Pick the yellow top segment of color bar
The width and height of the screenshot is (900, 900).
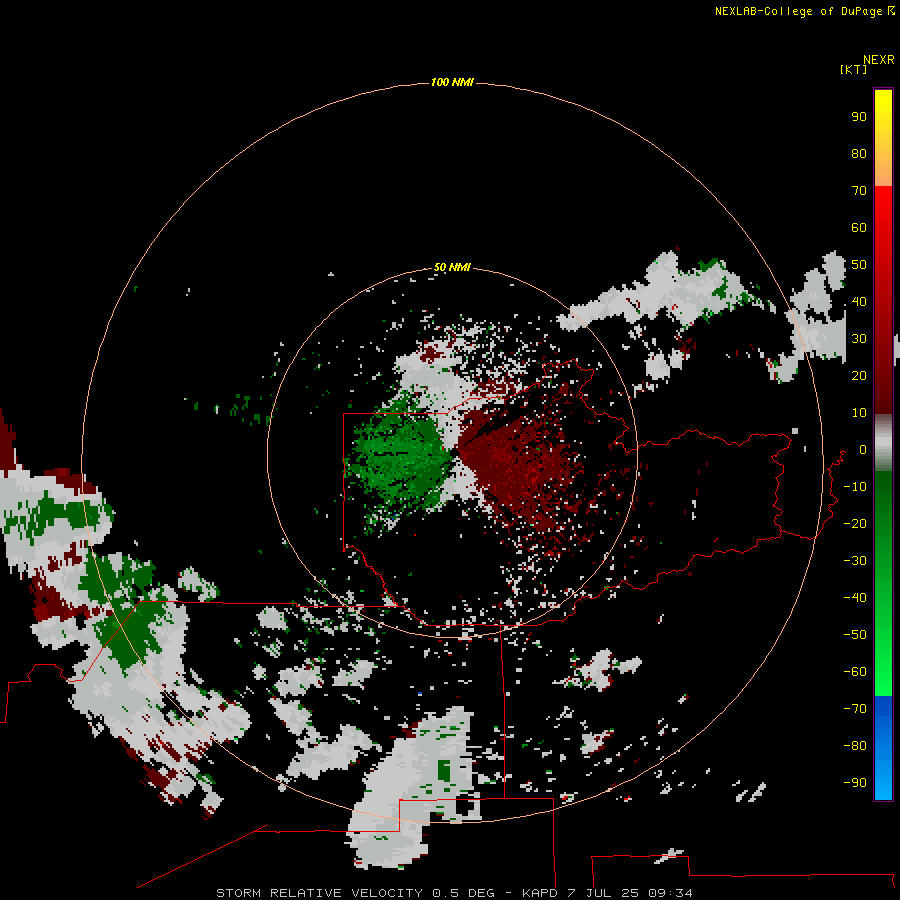click(x=883, y=138)
